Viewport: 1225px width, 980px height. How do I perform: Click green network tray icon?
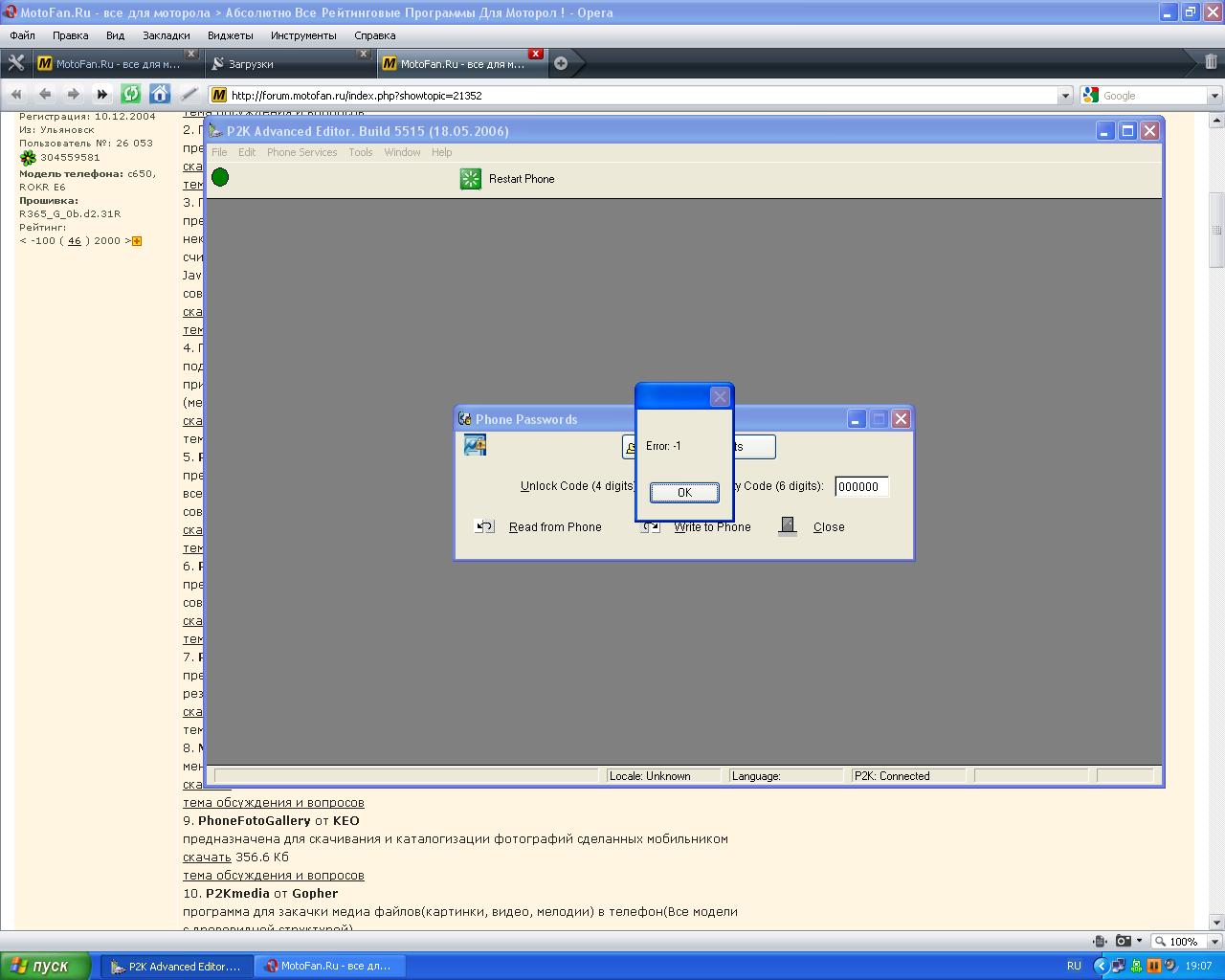[1137, 967]
